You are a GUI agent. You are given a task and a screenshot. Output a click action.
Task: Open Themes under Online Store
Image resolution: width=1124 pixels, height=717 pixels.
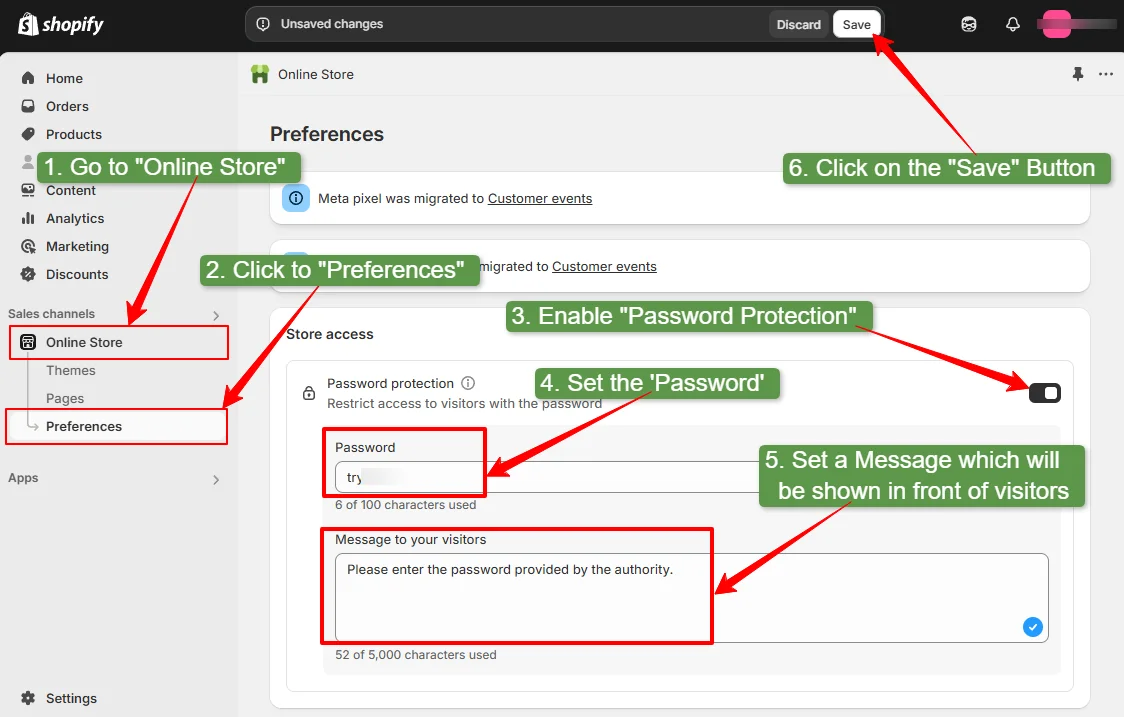pos(70,370)
